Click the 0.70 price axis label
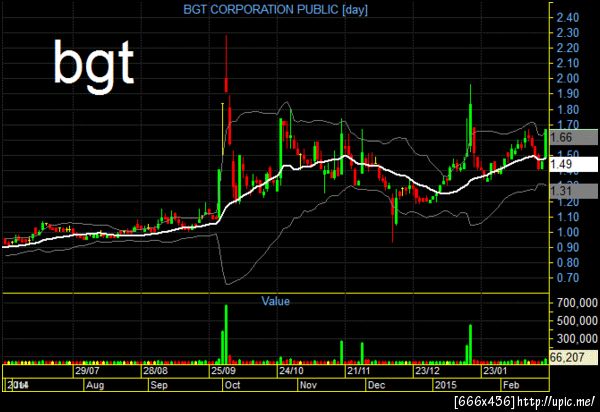Image resolution: width=600 pixels, height=412 pixels. pyautogui.click(x=568, y=278)
